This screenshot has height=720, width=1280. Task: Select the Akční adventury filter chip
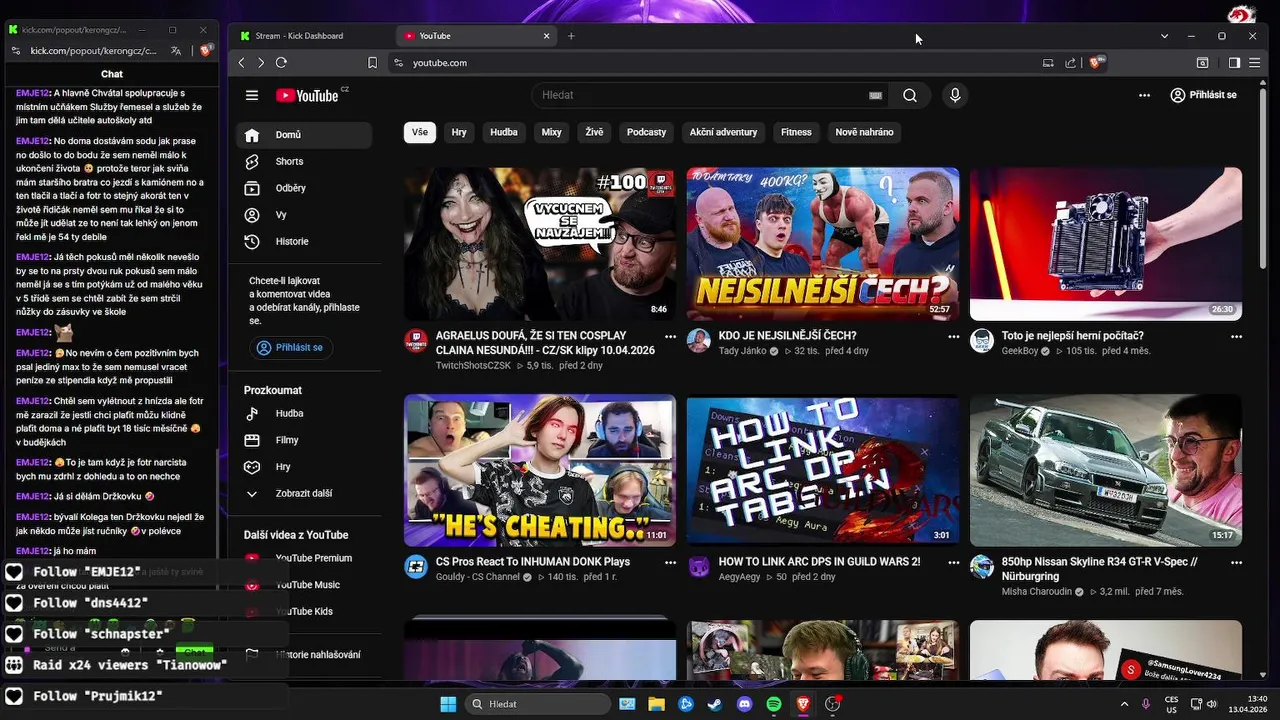click(723, 132)
